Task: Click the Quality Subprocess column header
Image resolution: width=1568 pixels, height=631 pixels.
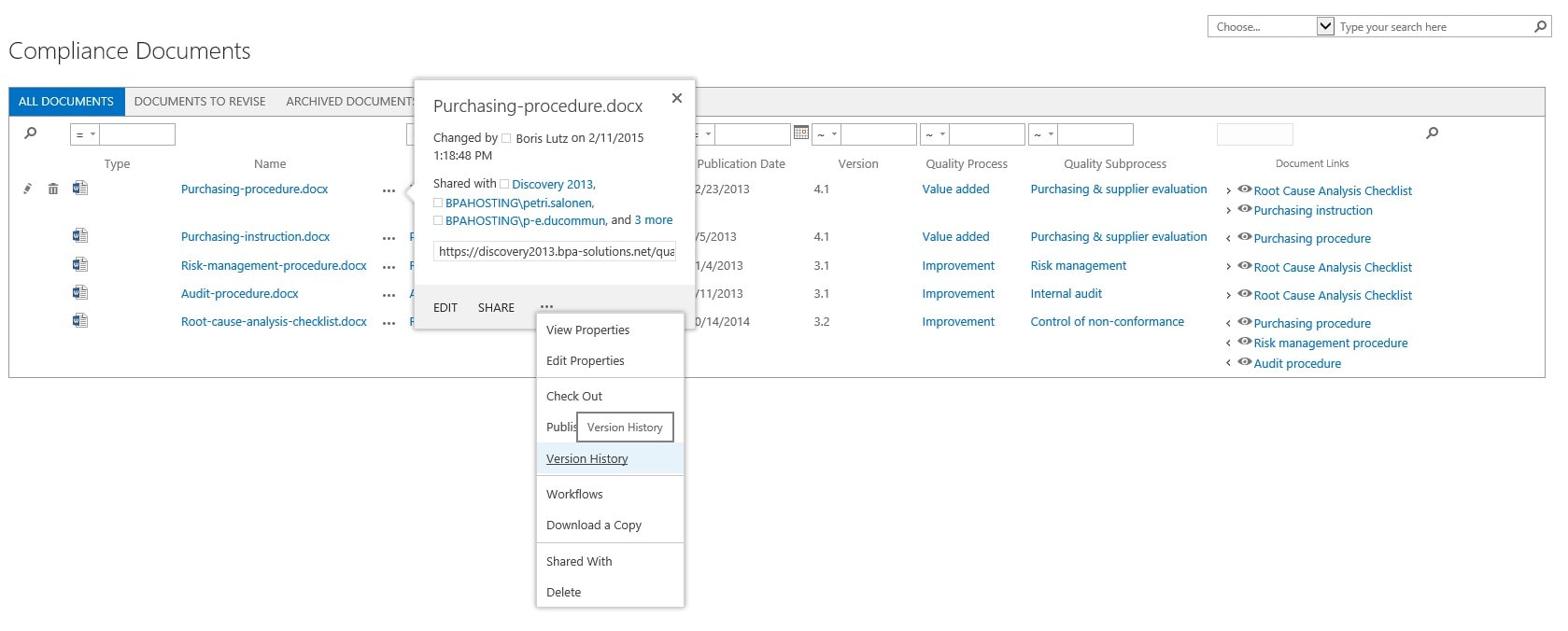Action: coord(1115,163)
